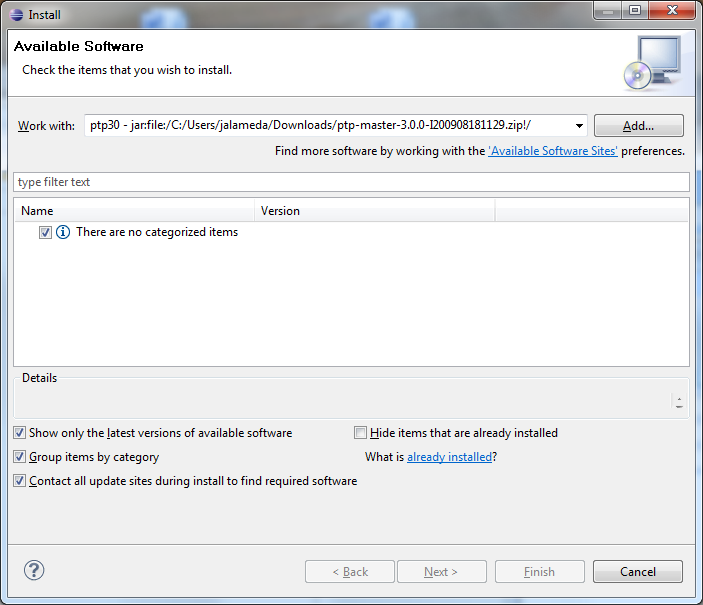The height and width of the screenshot is (605, 703).
Task: Disable Show only the latest versions checkbox
Action: point(19,433)
